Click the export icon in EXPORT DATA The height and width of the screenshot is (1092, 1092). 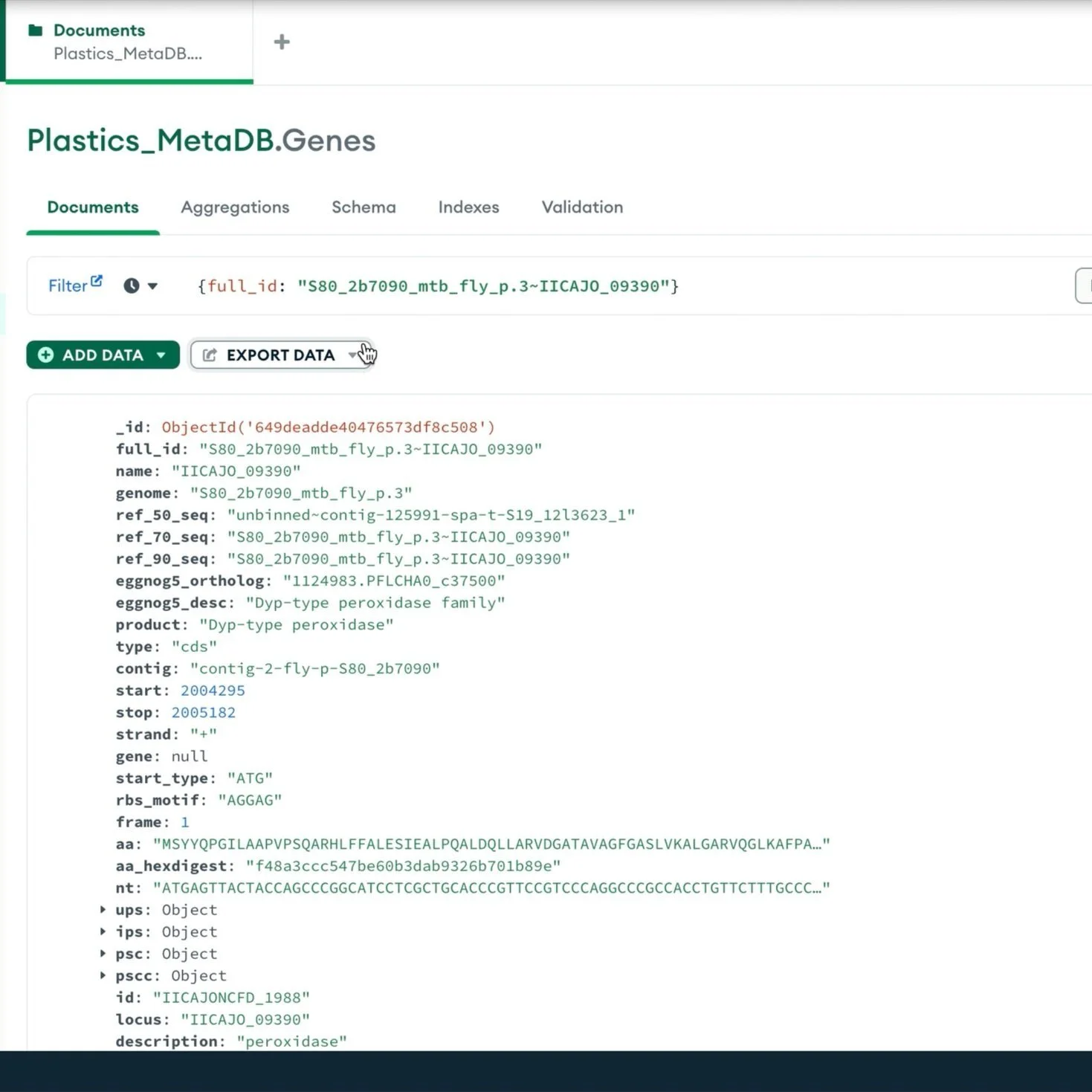point(210,355)
